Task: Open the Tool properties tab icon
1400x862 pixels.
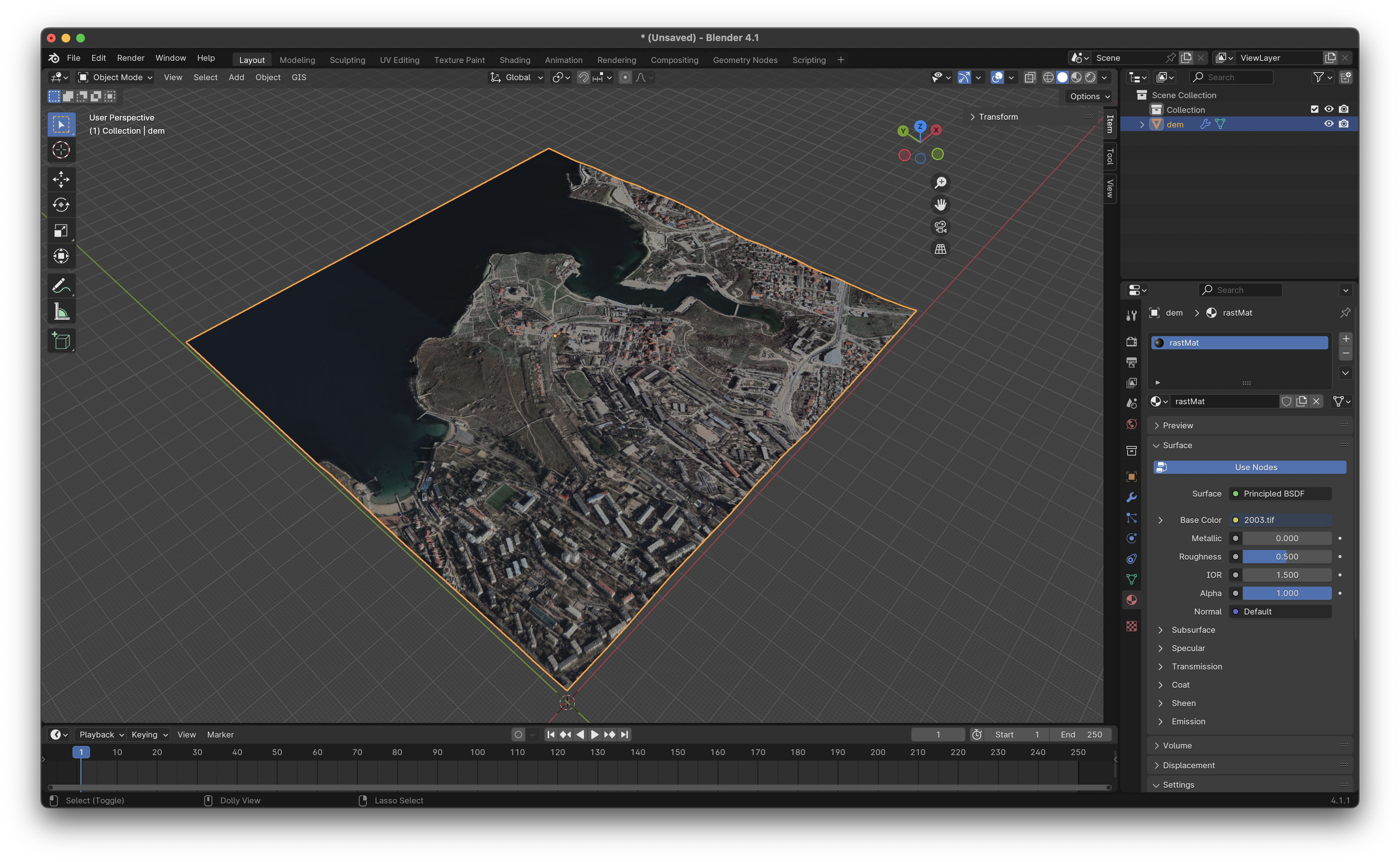Action: 1132,315
